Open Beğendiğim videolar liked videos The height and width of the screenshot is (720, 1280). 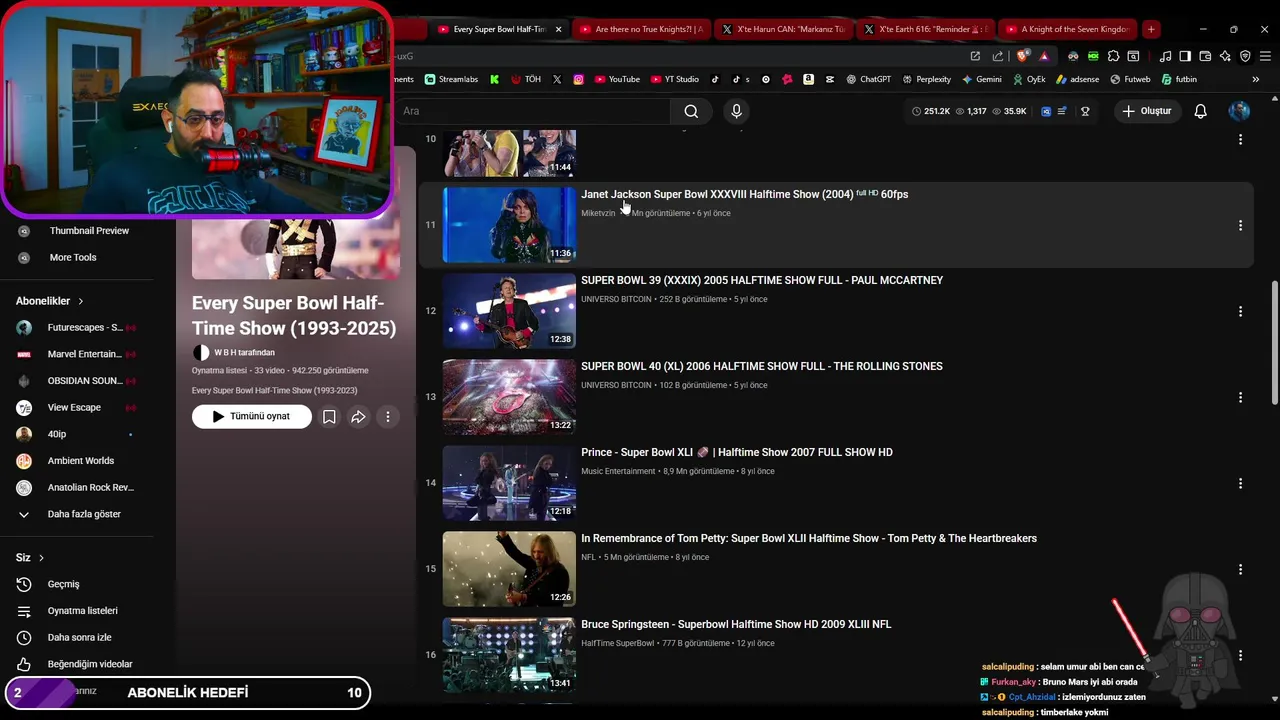coord(89,664)
